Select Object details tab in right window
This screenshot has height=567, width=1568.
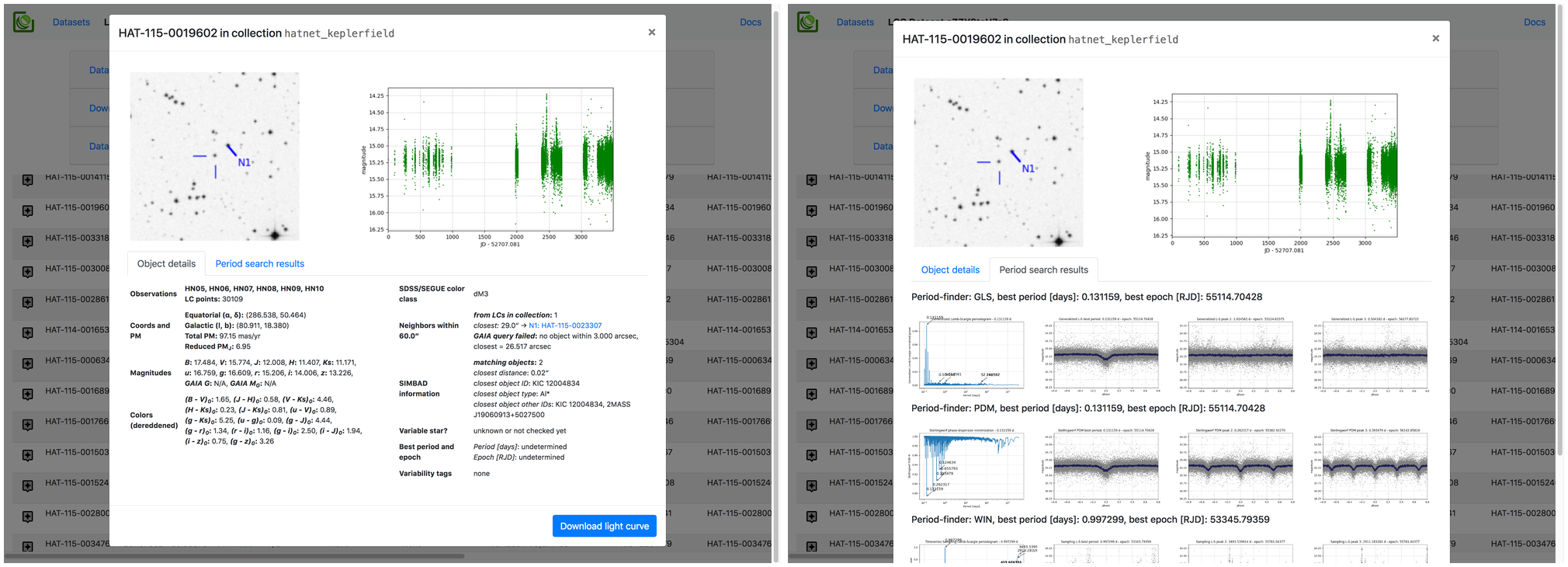(x=950, y=270)
